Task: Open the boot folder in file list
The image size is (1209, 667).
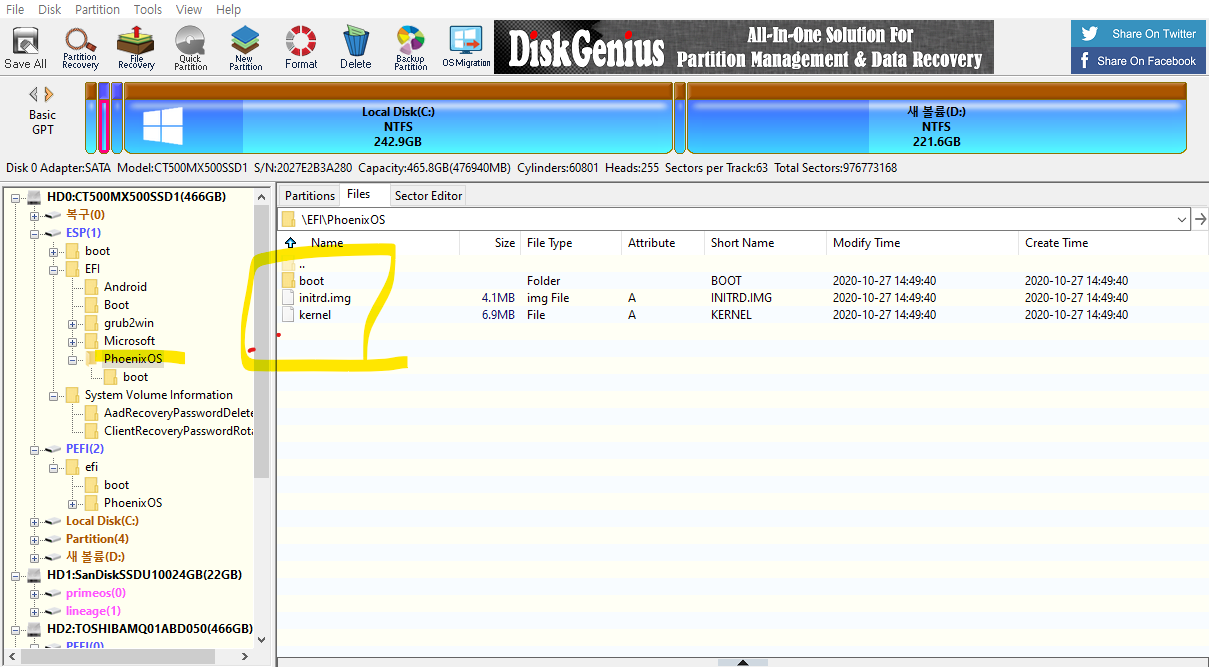Action: tap(311, 281)
